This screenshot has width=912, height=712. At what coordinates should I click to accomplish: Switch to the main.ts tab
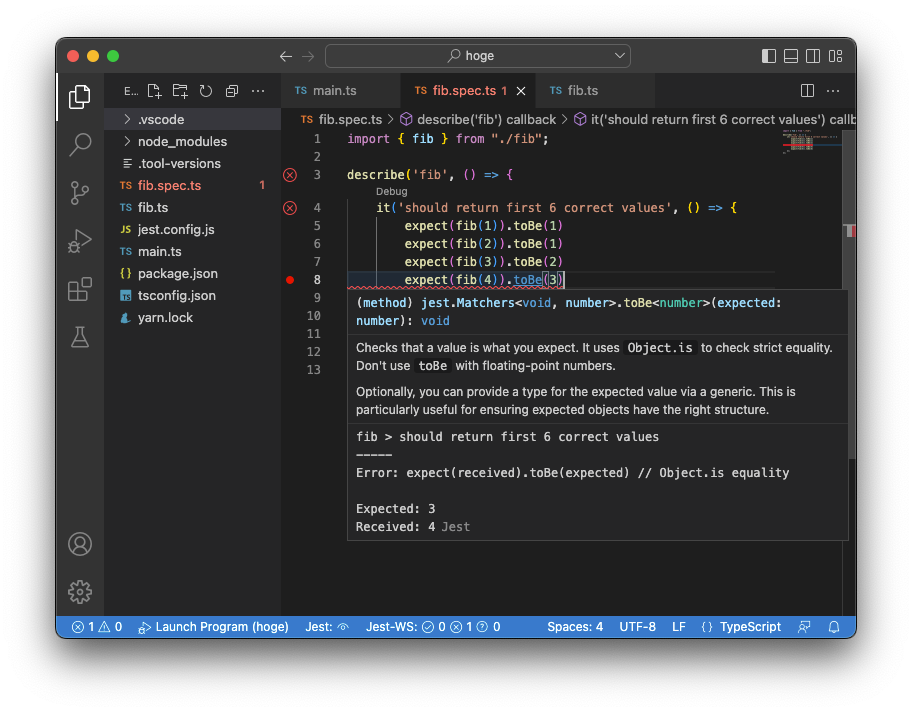click(x=334, y=91)
